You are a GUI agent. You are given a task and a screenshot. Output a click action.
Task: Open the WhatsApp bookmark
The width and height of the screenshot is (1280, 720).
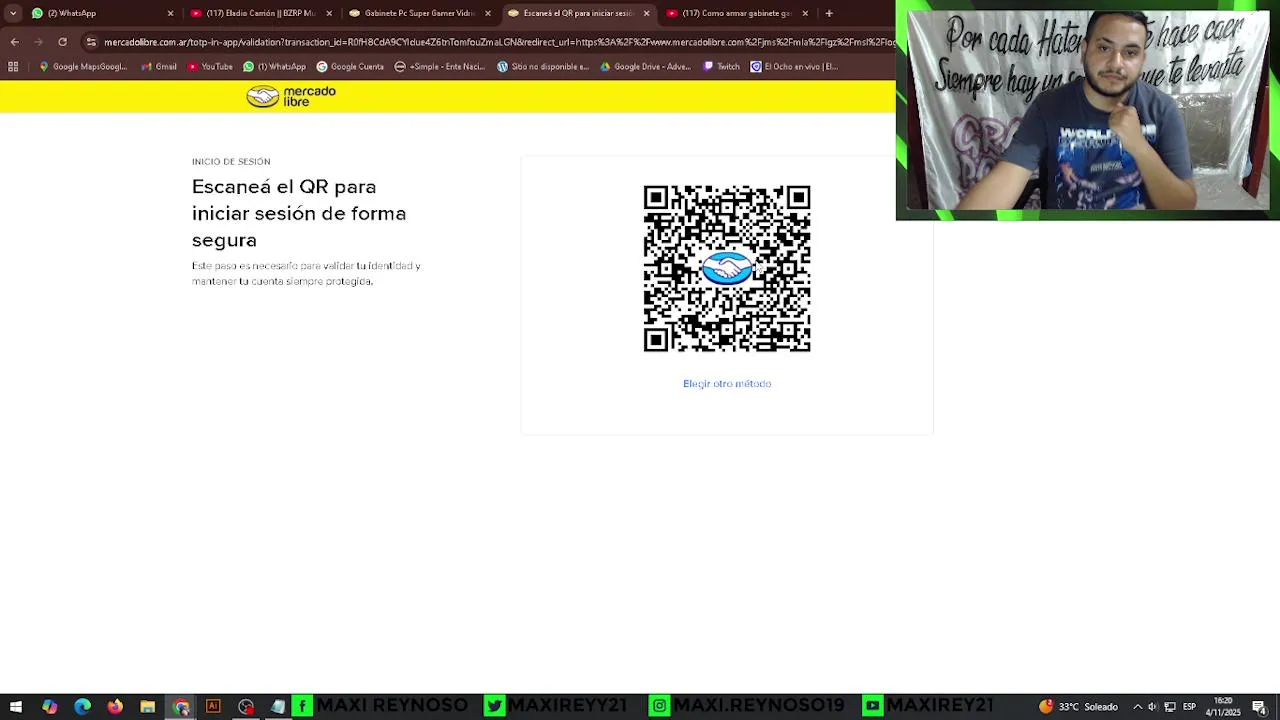click(275, 67)
